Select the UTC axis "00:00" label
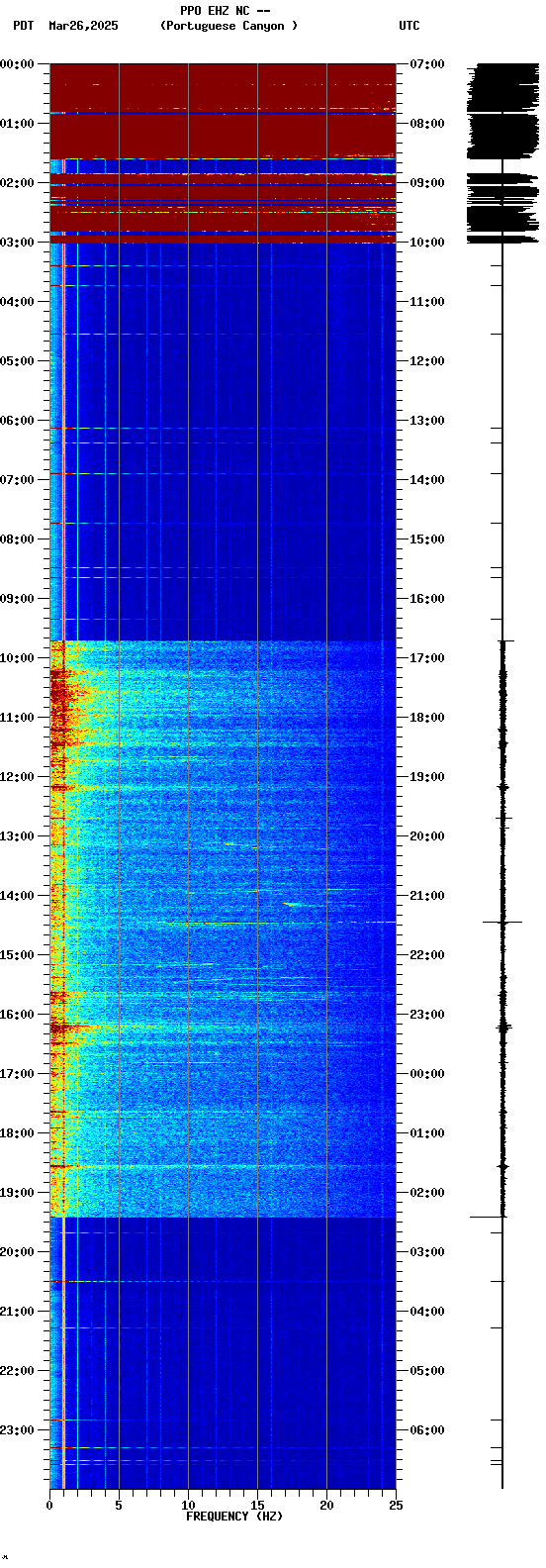 427,1074
